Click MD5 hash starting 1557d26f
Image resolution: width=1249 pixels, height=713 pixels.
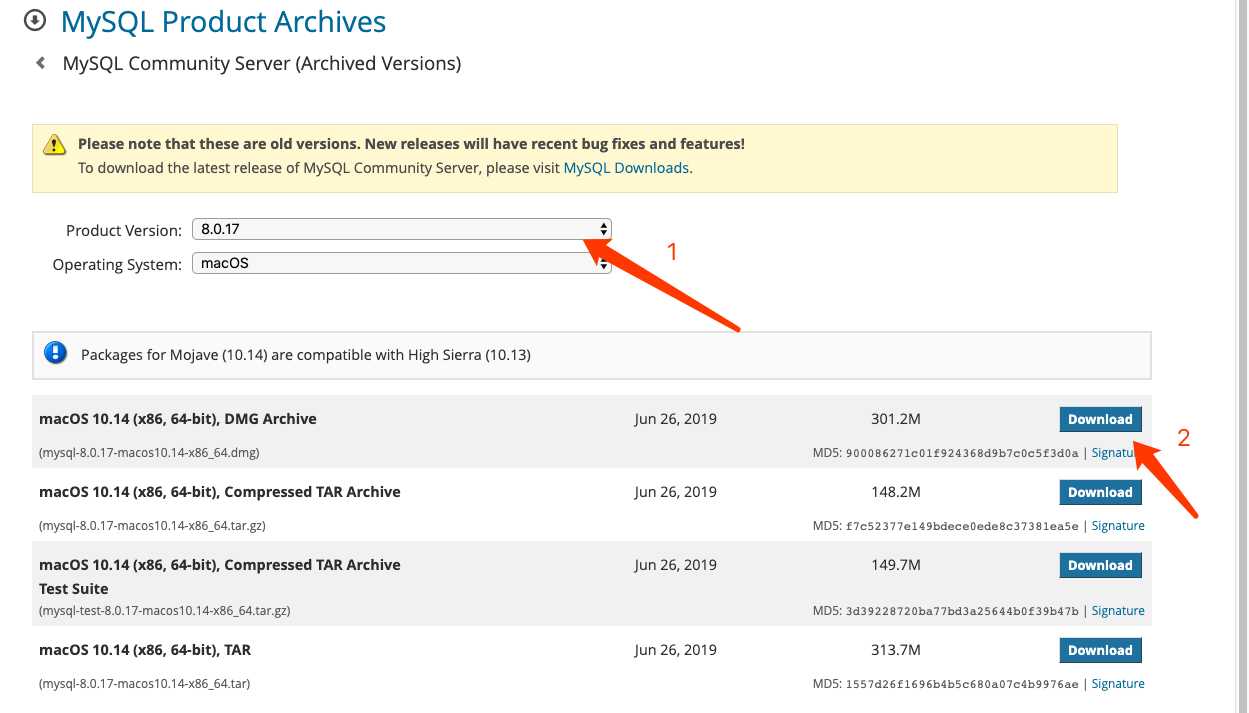point(962,685)
